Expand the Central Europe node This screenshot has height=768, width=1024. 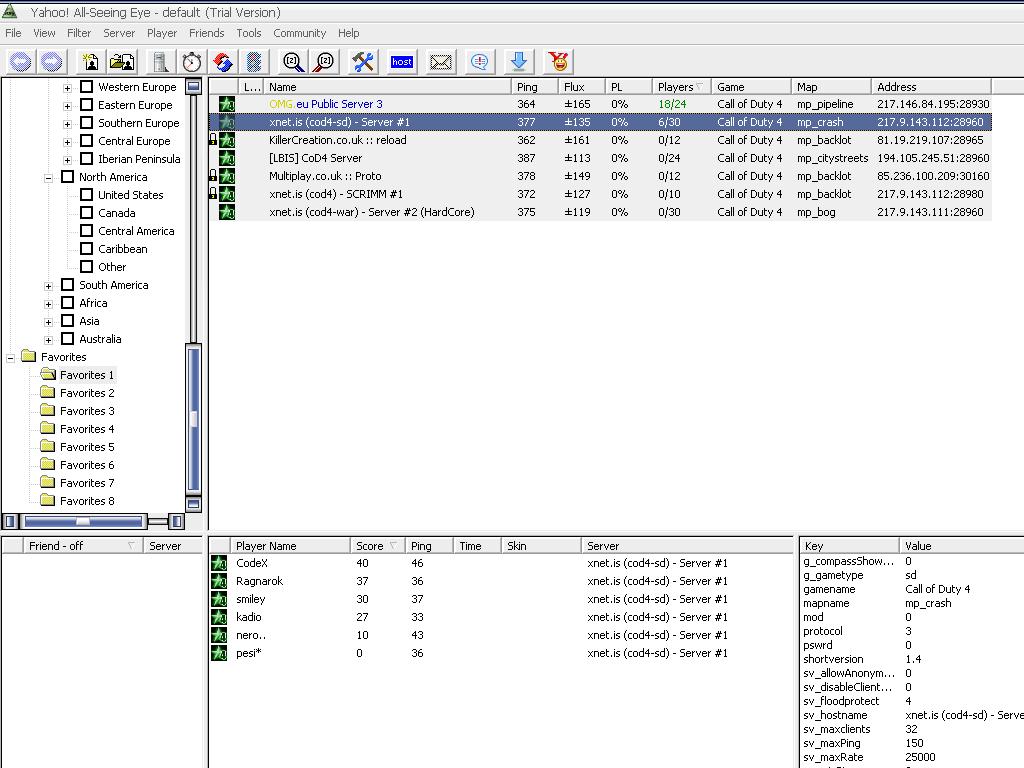[x=67, y=142]
